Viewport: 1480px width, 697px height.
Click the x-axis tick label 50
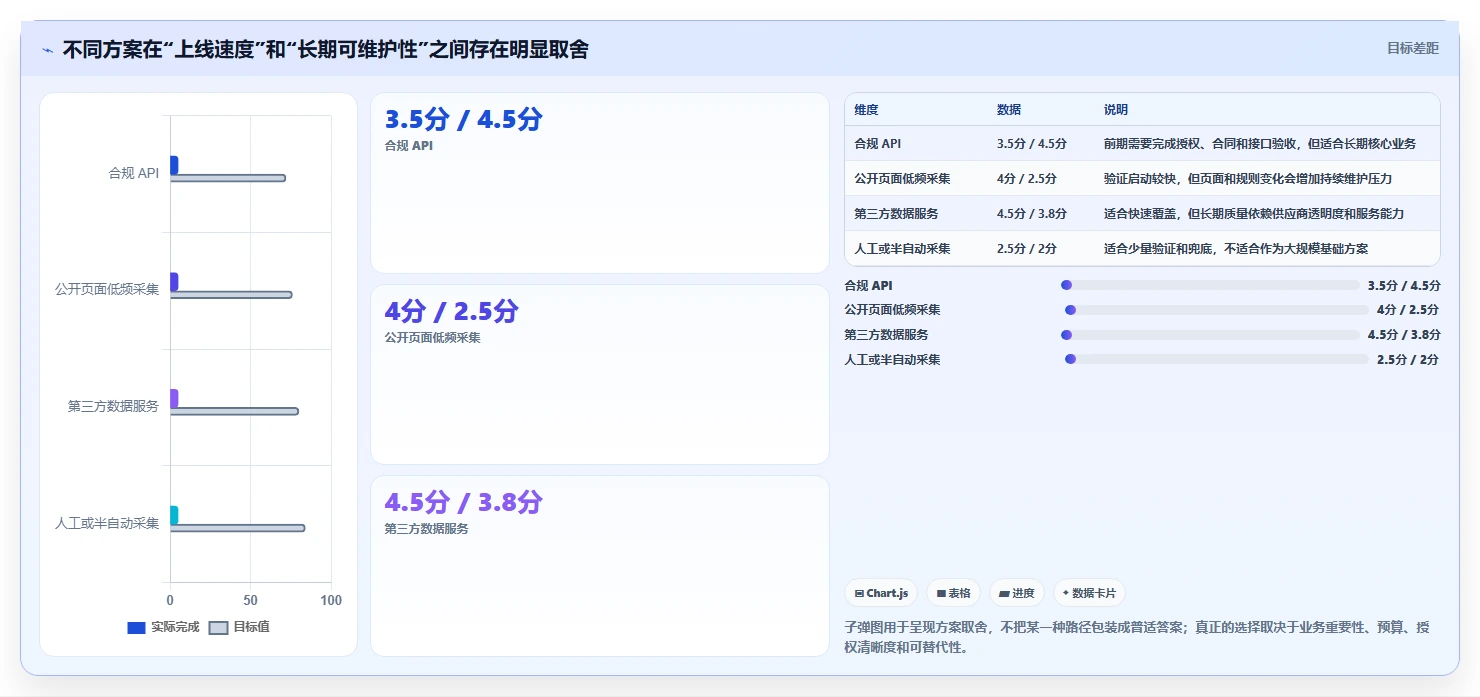[x=250, y=601]
